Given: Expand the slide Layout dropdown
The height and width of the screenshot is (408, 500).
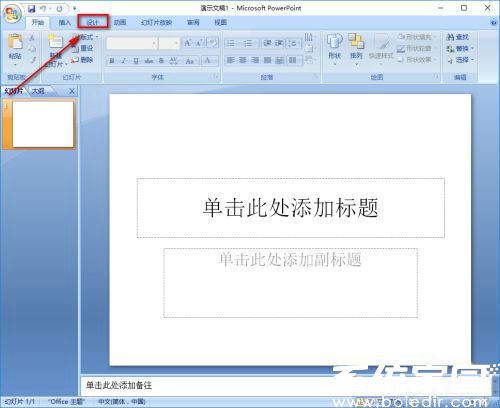Looking at the screenshot, I should click(x=85, y=37).
